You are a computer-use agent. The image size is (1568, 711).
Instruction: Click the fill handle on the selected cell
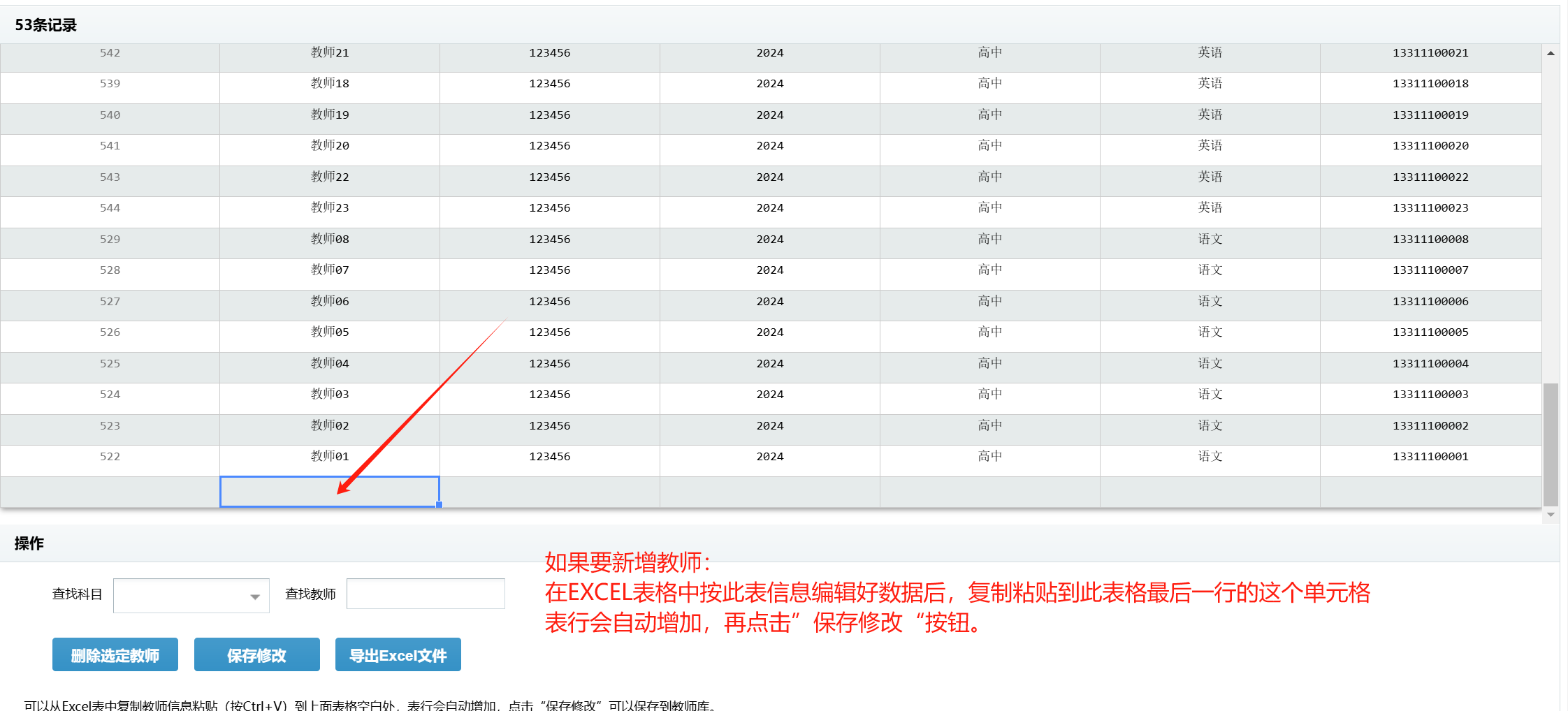[x=439, y=504]
